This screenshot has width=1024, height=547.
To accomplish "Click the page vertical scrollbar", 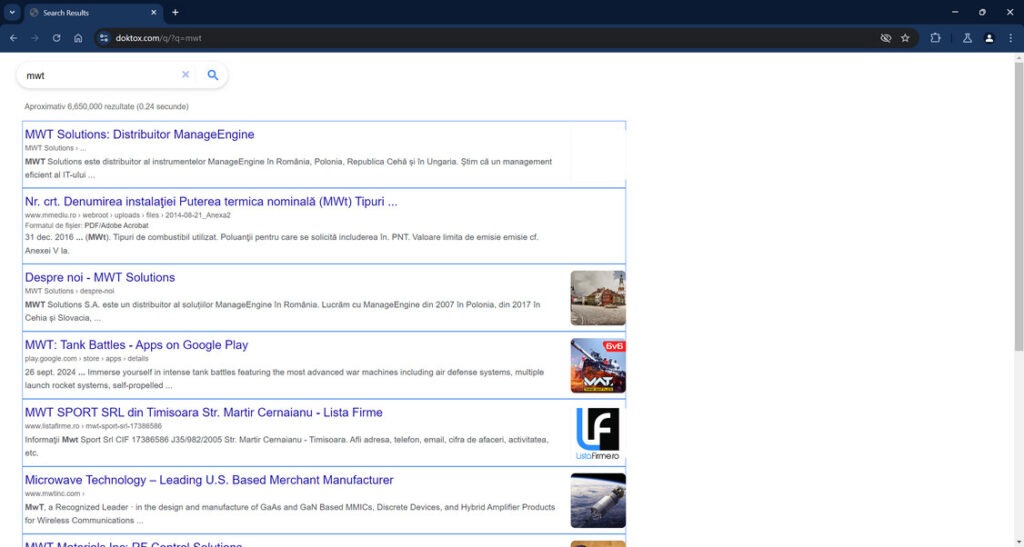I will [x=1018, y=200].
